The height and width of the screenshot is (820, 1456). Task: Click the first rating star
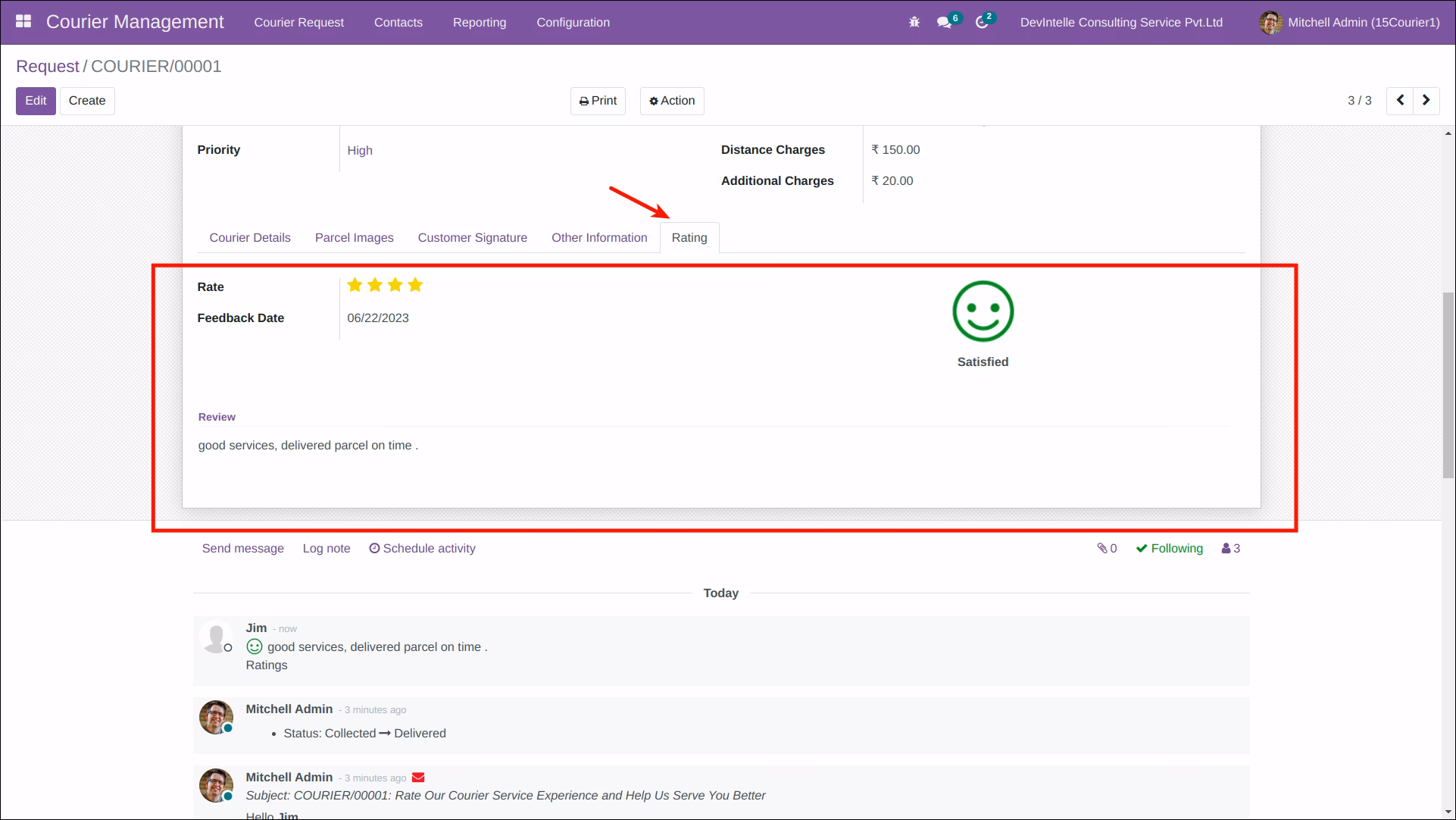click(x=355, y=285)
